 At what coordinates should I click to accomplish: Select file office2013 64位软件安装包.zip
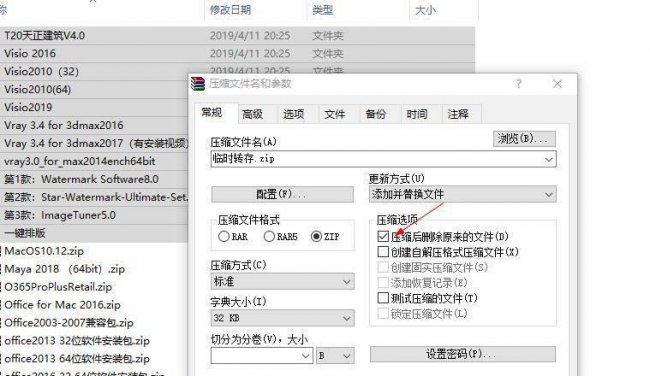(x=77, y=359)
